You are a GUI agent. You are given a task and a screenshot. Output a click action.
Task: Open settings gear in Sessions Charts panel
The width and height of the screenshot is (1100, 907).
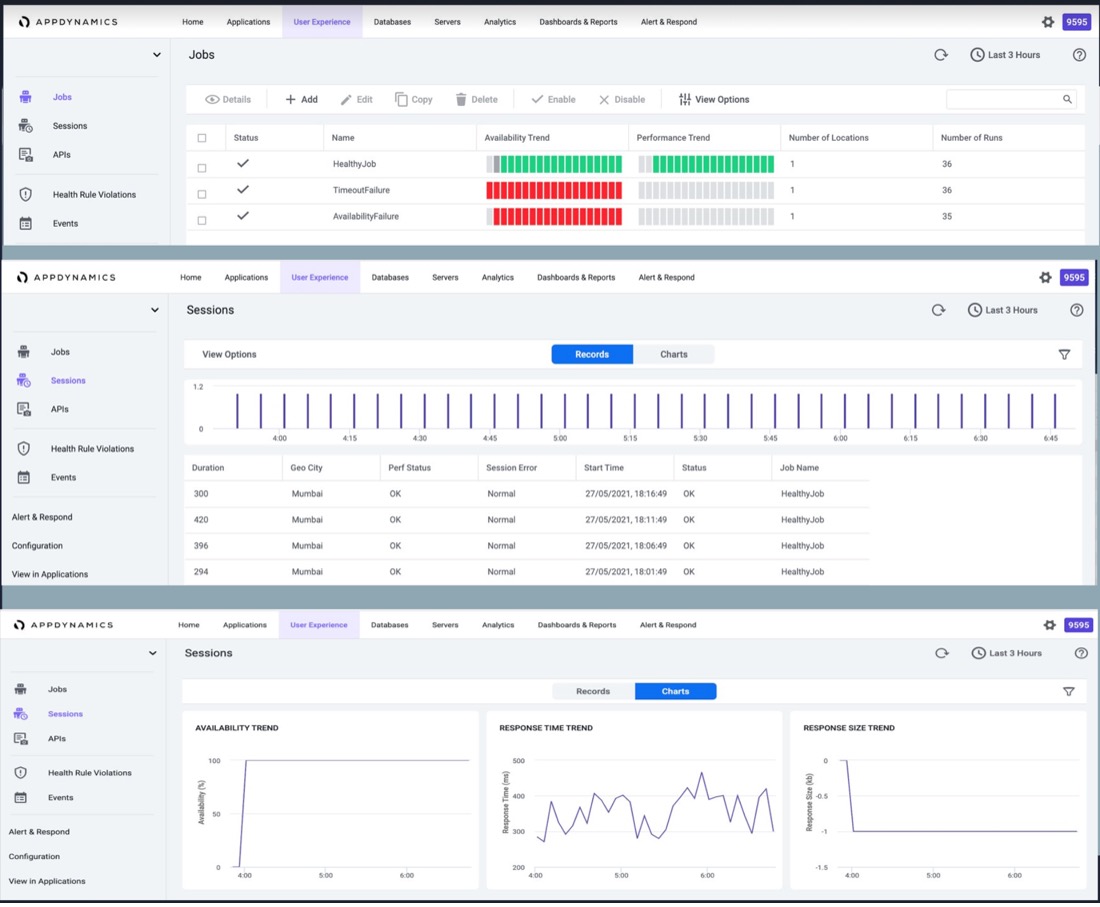pos(1049,625)
